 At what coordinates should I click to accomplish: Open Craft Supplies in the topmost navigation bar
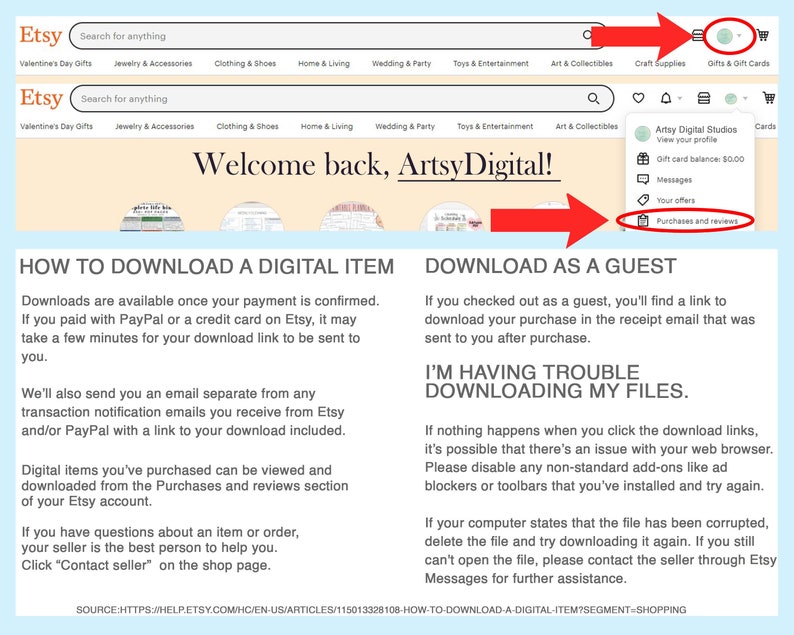[x=660, y=63]
